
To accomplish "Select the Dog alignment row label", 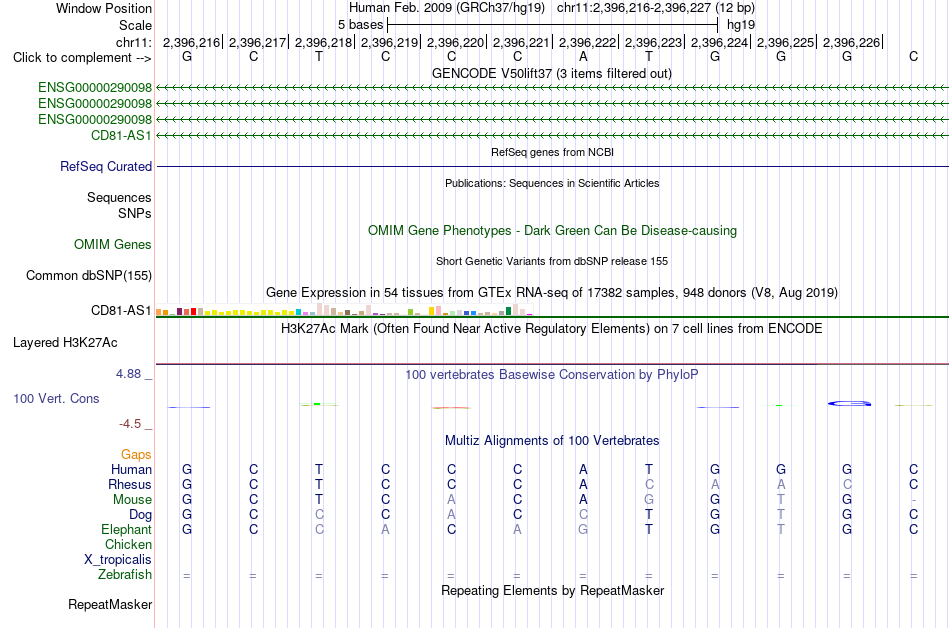I will [141, 515].
